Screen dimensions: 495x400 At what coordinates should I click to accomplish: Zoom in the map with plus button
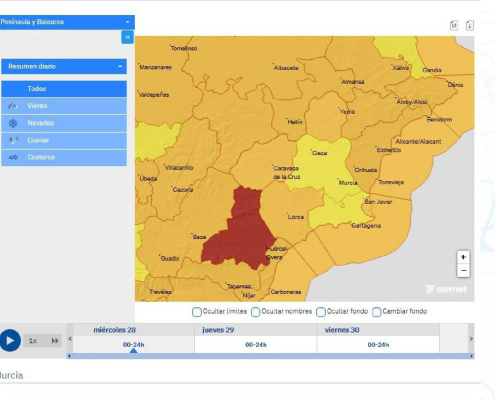[463, 257]
